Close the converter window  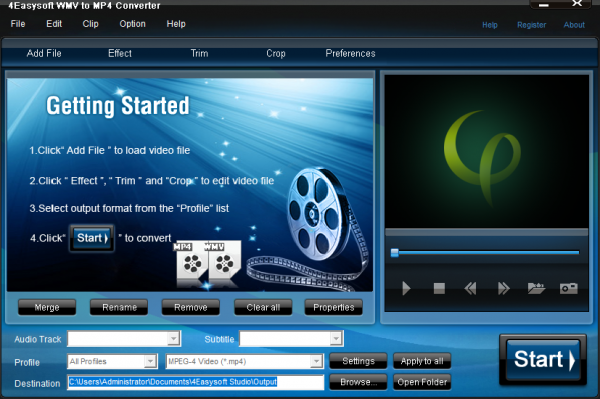[x=577, y=3]
